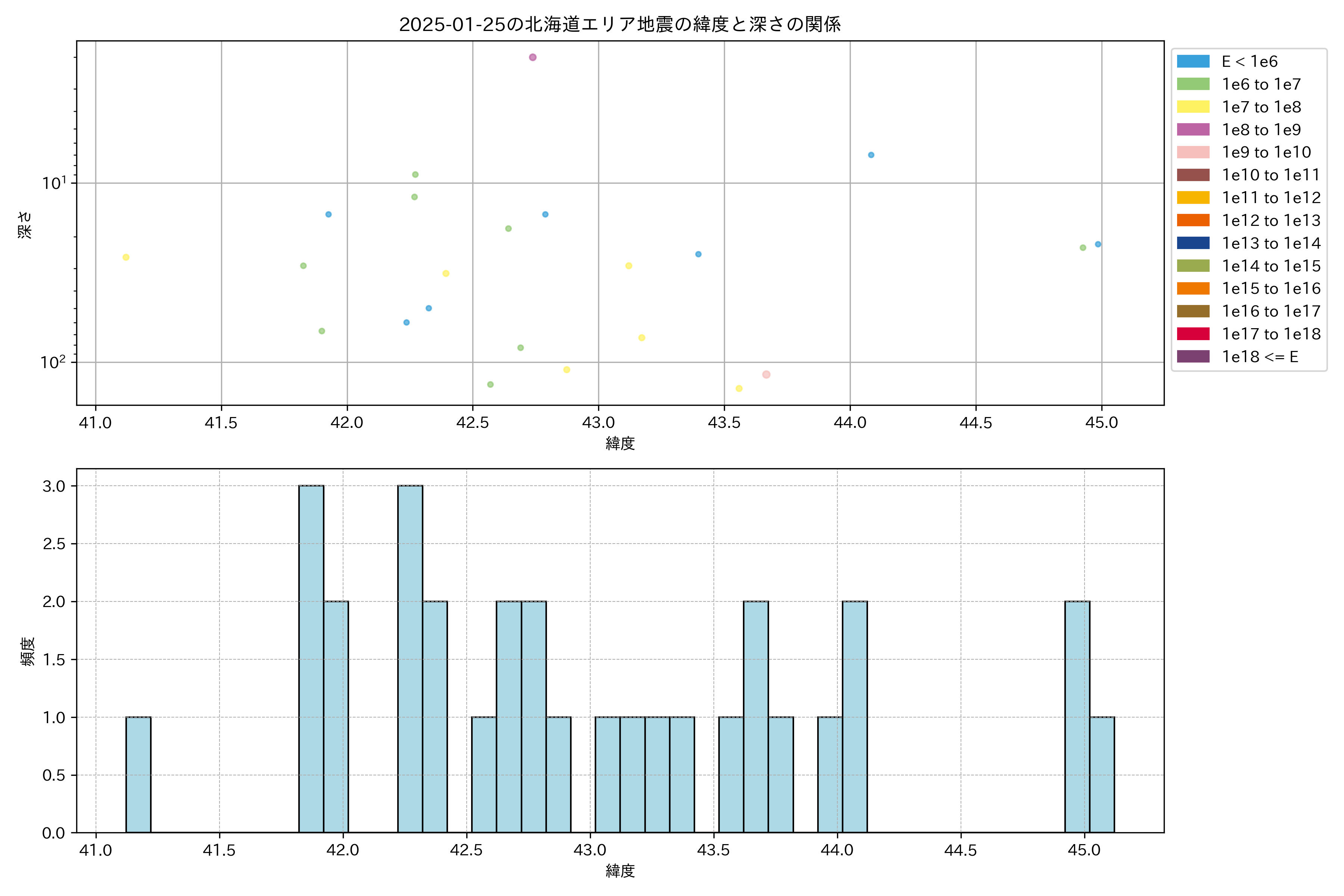Screen dimensions: 1344x896
Task: Click the histogram bar of height 3 near 42.25
Action: pos(410,659)
